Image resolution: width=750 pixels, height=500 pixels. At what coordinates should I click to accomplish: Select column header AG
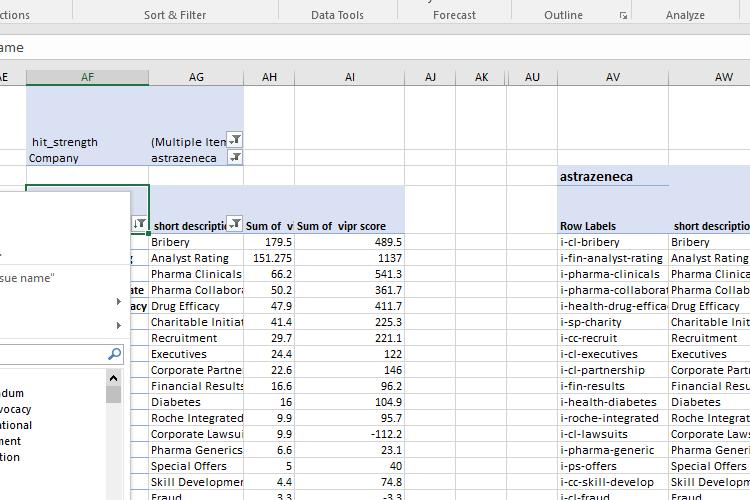click(x=196, y=77)
